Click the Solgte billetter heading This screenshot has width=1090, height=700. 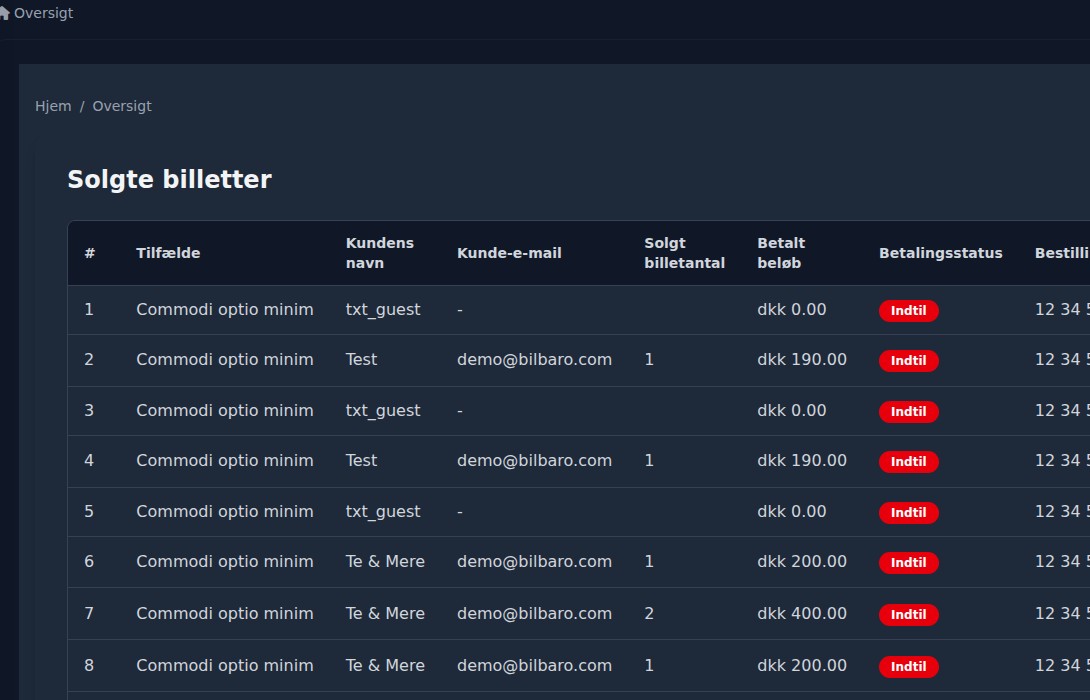tap(169, 179)
